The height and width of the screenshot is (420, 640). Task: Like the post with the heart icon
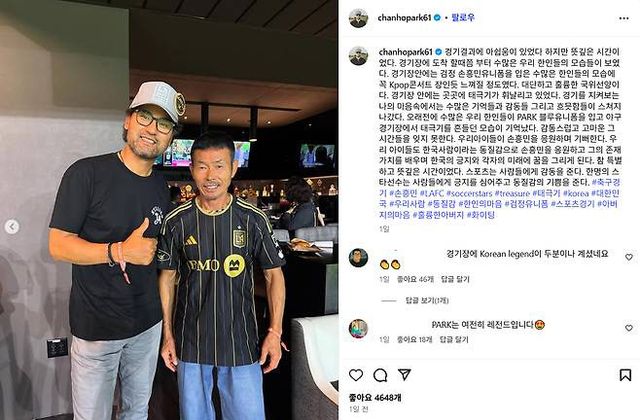356,375
